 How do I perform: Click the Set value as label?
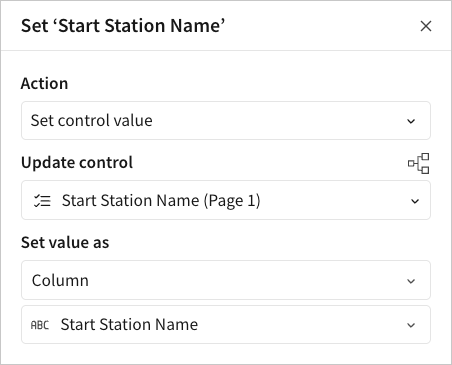coord(65,242)
